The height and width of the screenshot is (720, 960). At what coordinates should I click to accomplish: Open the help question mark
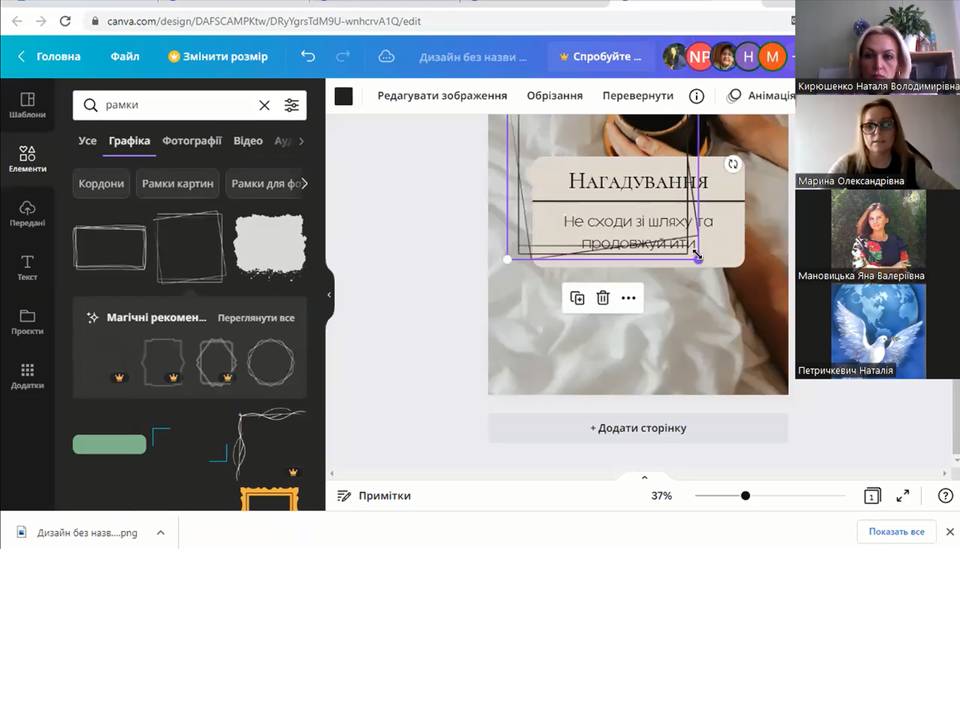945,496
